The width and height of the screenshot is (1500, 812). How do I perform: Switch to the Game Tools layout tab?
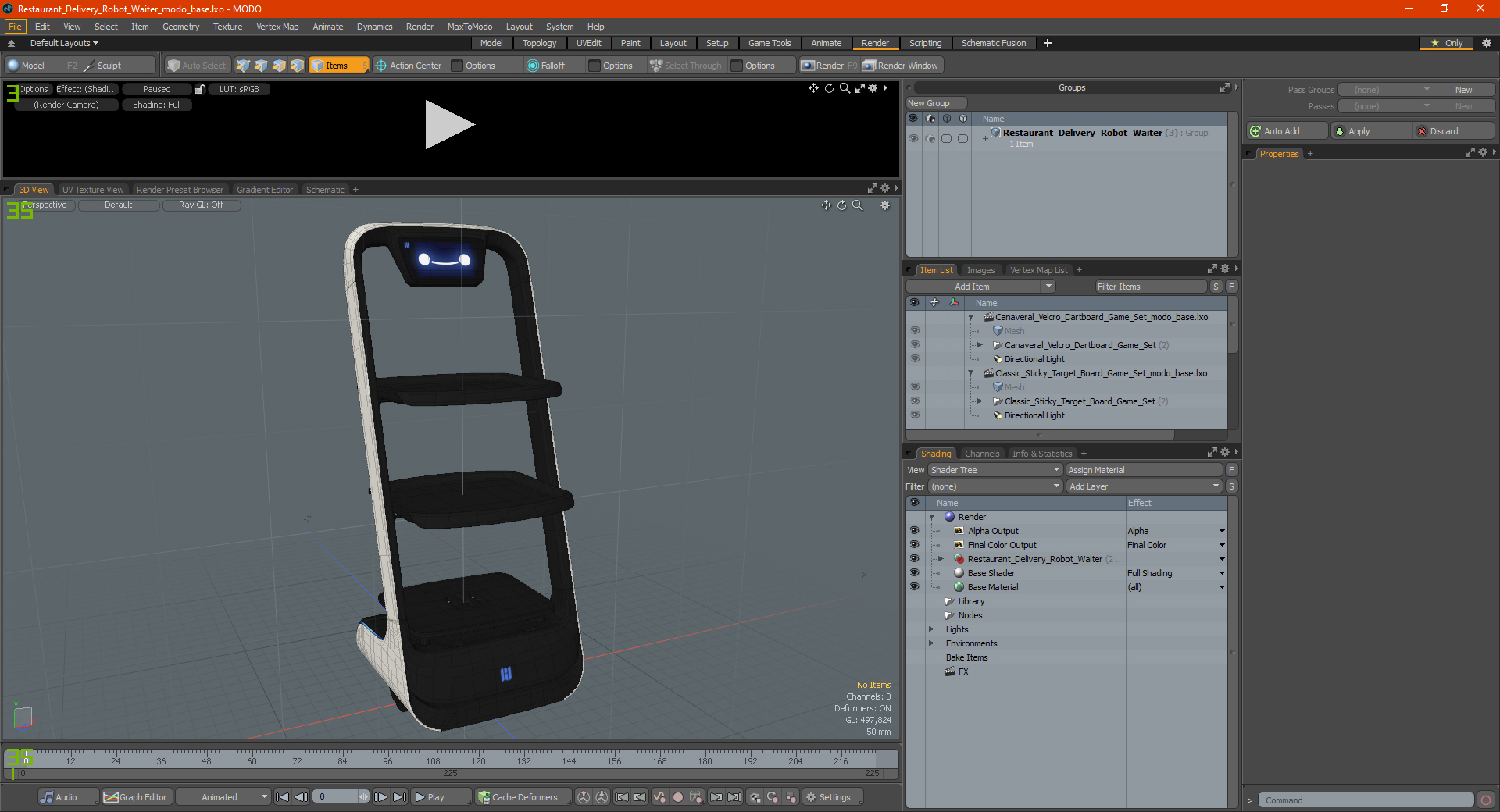coord(770,43)
